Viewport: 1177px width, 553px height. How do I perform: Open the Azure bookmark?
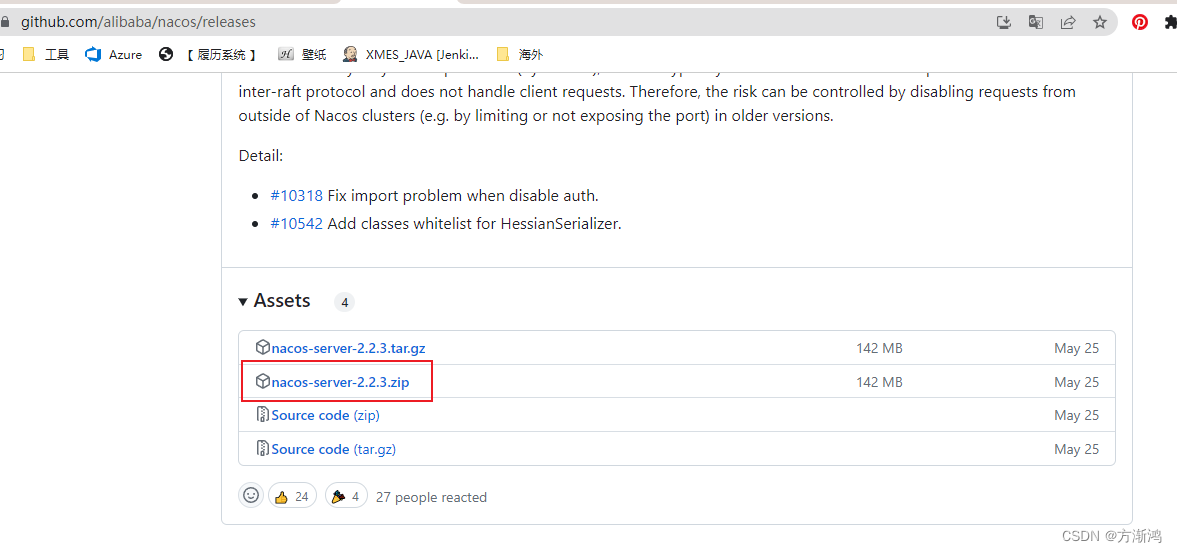(114, 54)
